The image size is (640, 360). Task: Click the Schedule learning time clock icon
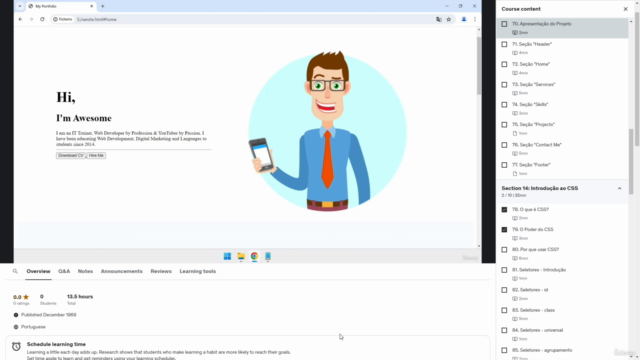(x=16, y=347)
